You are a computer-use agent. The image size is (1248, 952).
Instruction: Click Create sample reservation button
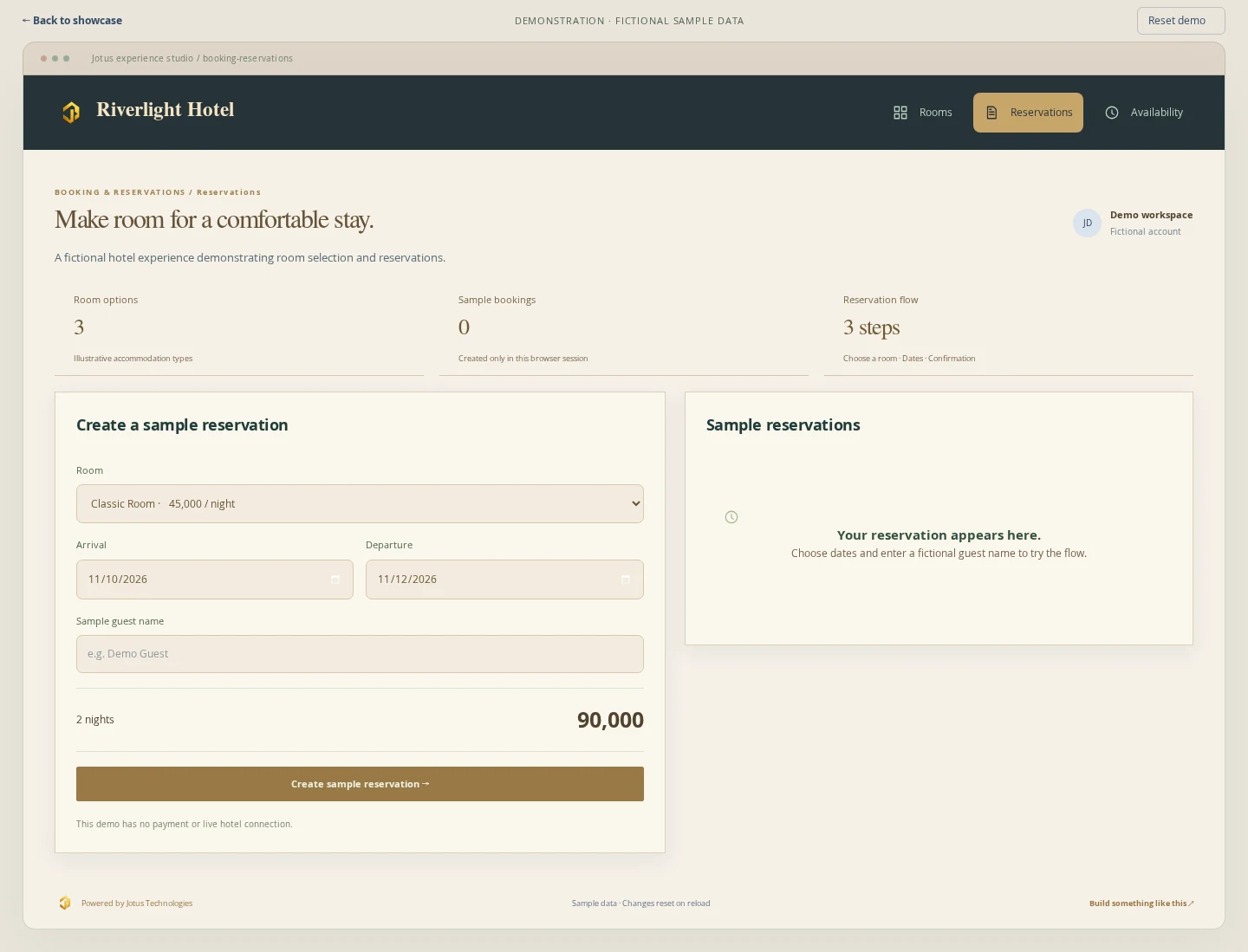pos(360,784)
